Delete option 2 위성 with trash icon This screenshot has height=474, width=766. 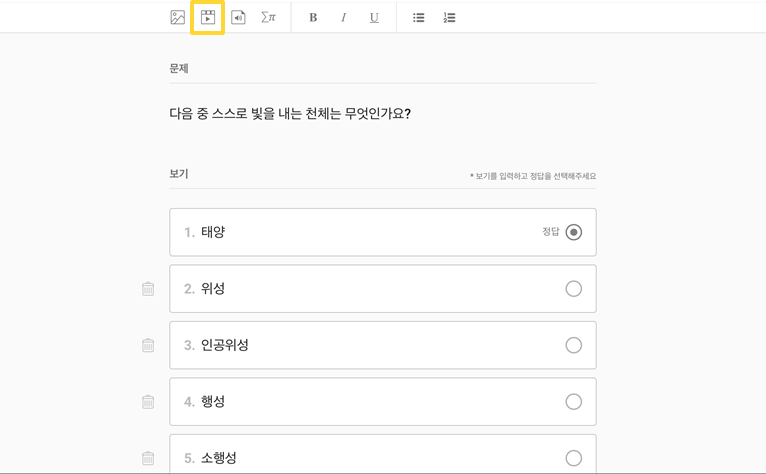tap(148, 289)
